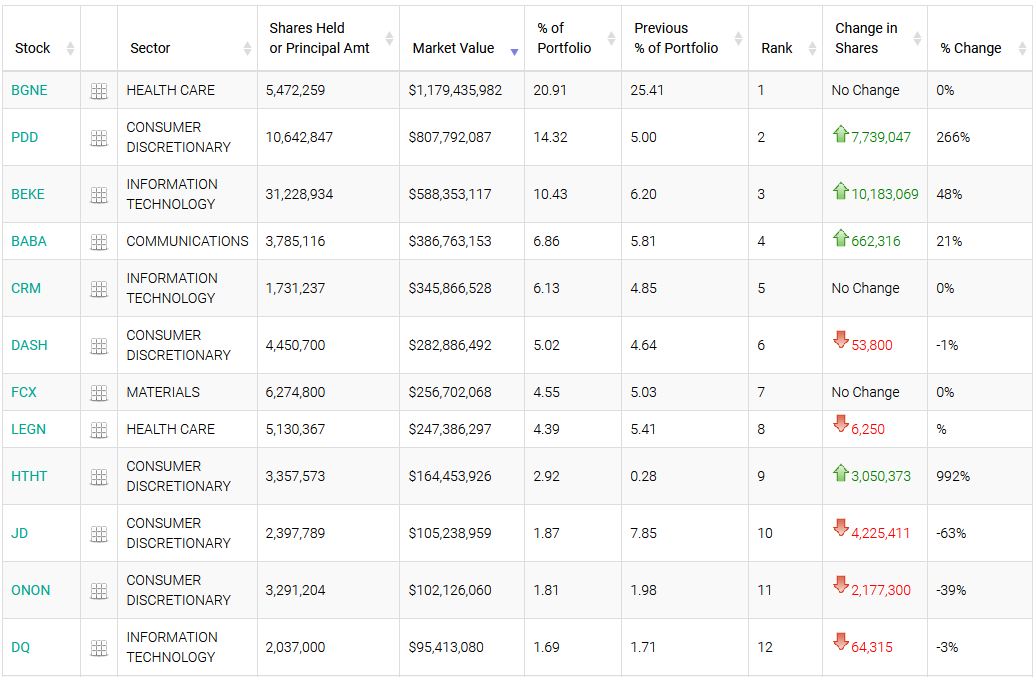
Task: Sort by the Rank column header
Action: [x=777, y=48]
